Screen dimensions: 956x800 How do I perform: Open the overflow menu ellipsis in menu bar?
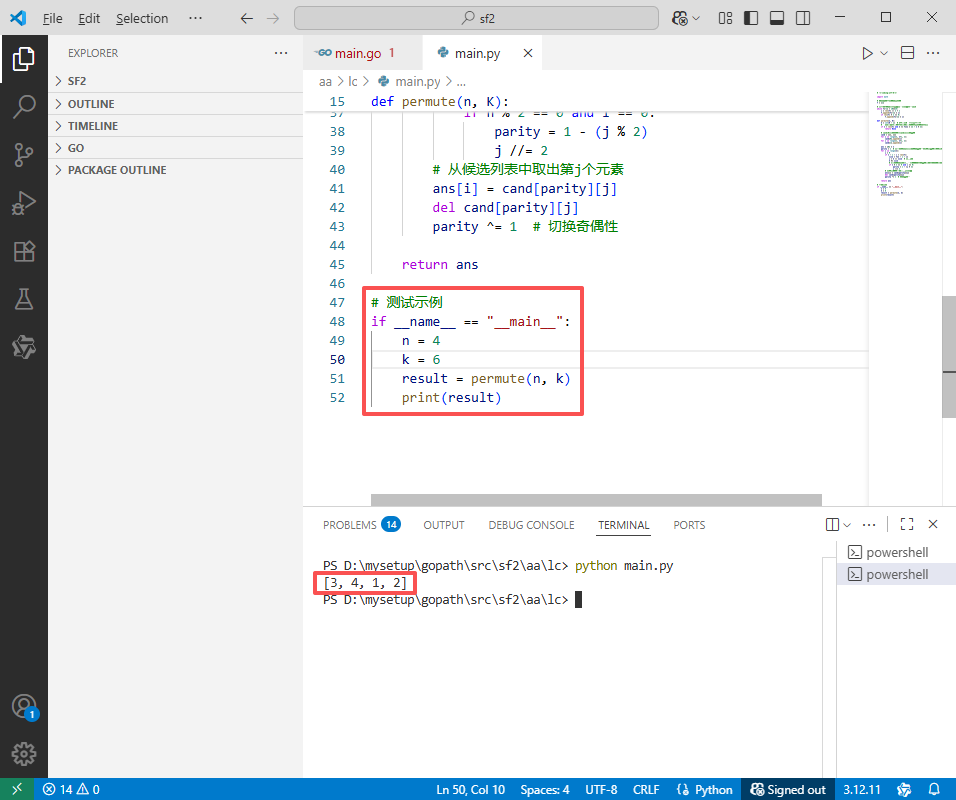pyautogui.click(x=195, y=18)
